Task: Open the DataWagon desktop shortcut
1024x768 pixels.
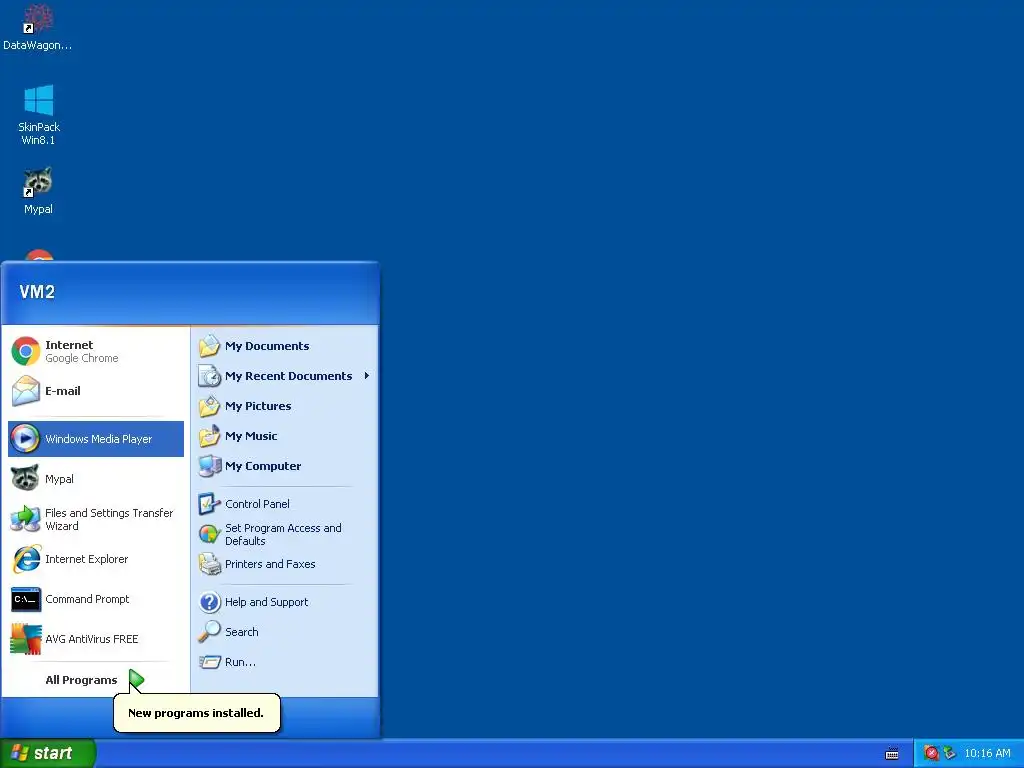Action: coord(38,27)
